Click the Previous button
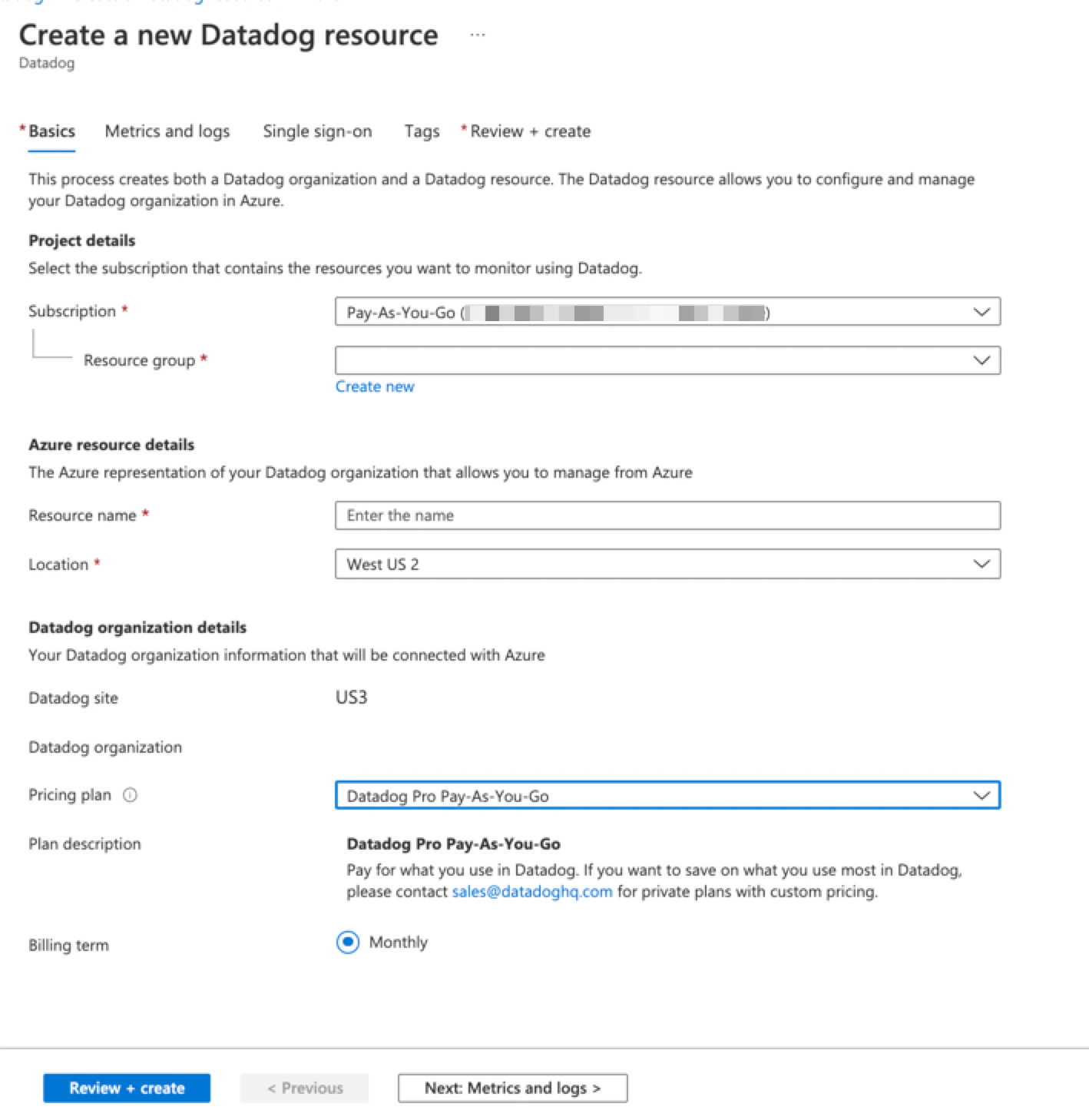1089x1120 pixels. coord(304,1088)
